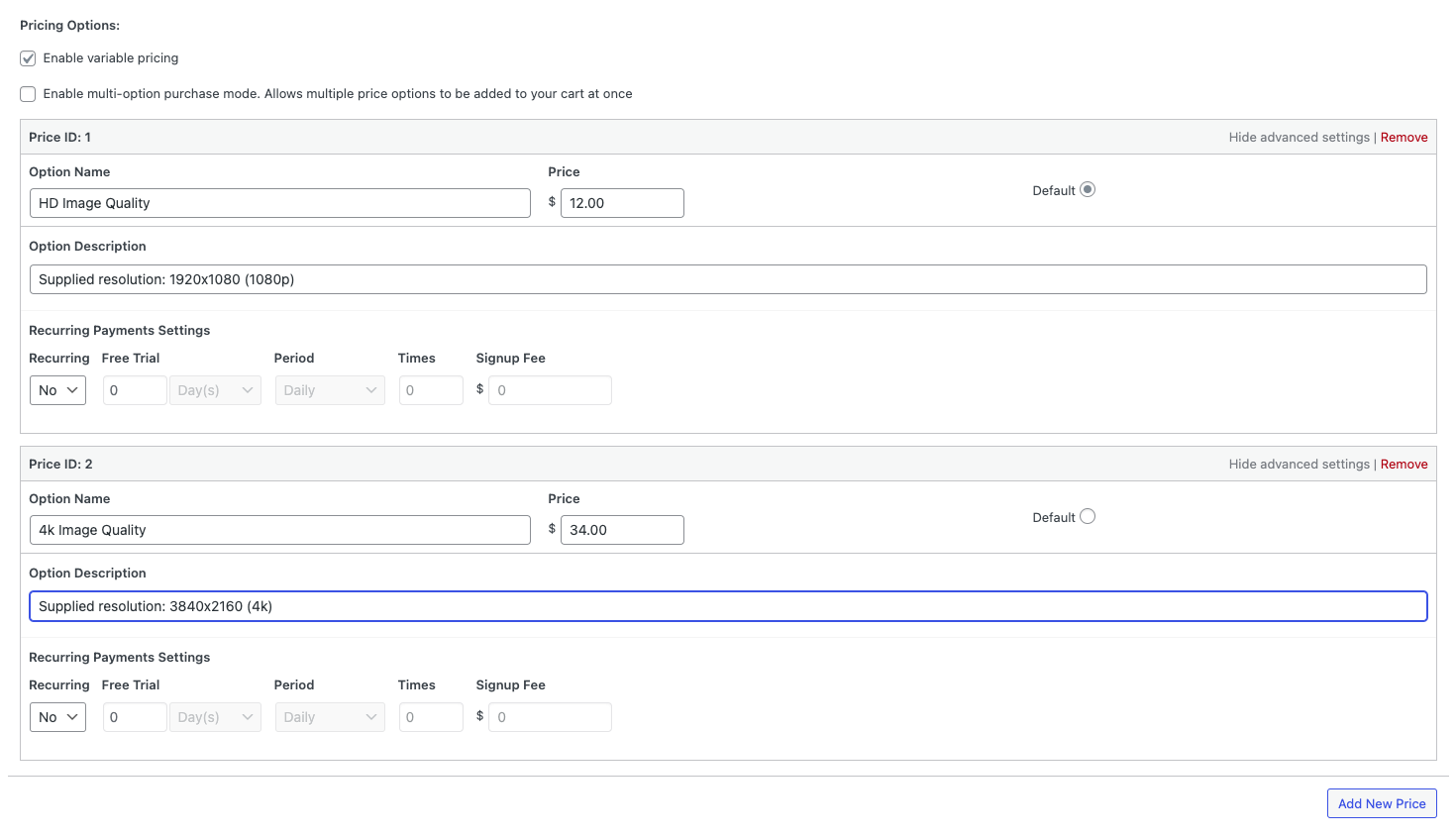The height and width of the screenshot is (838, 1456).
Task: Enable multi-option purchase mode checkbox
Action: (x=28, y=94)
